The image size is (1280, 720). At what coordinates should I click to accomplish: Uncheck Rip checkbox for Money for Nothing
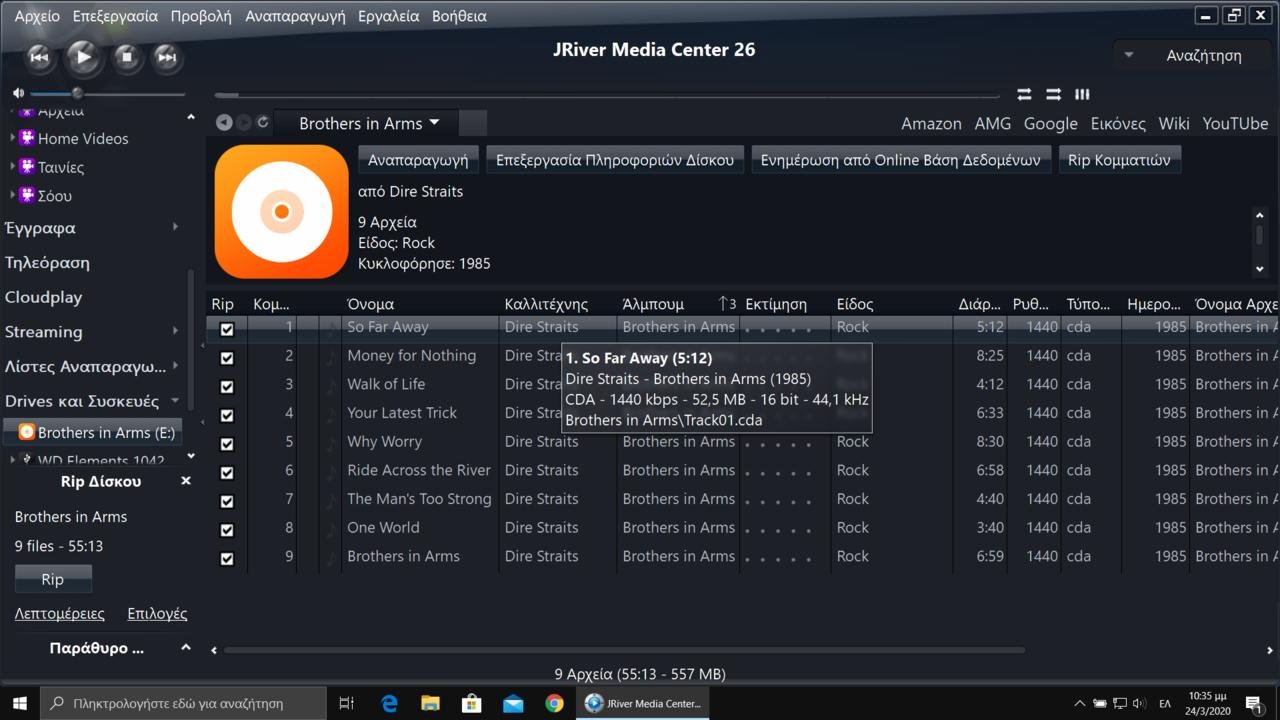click(x=227, y=357)
